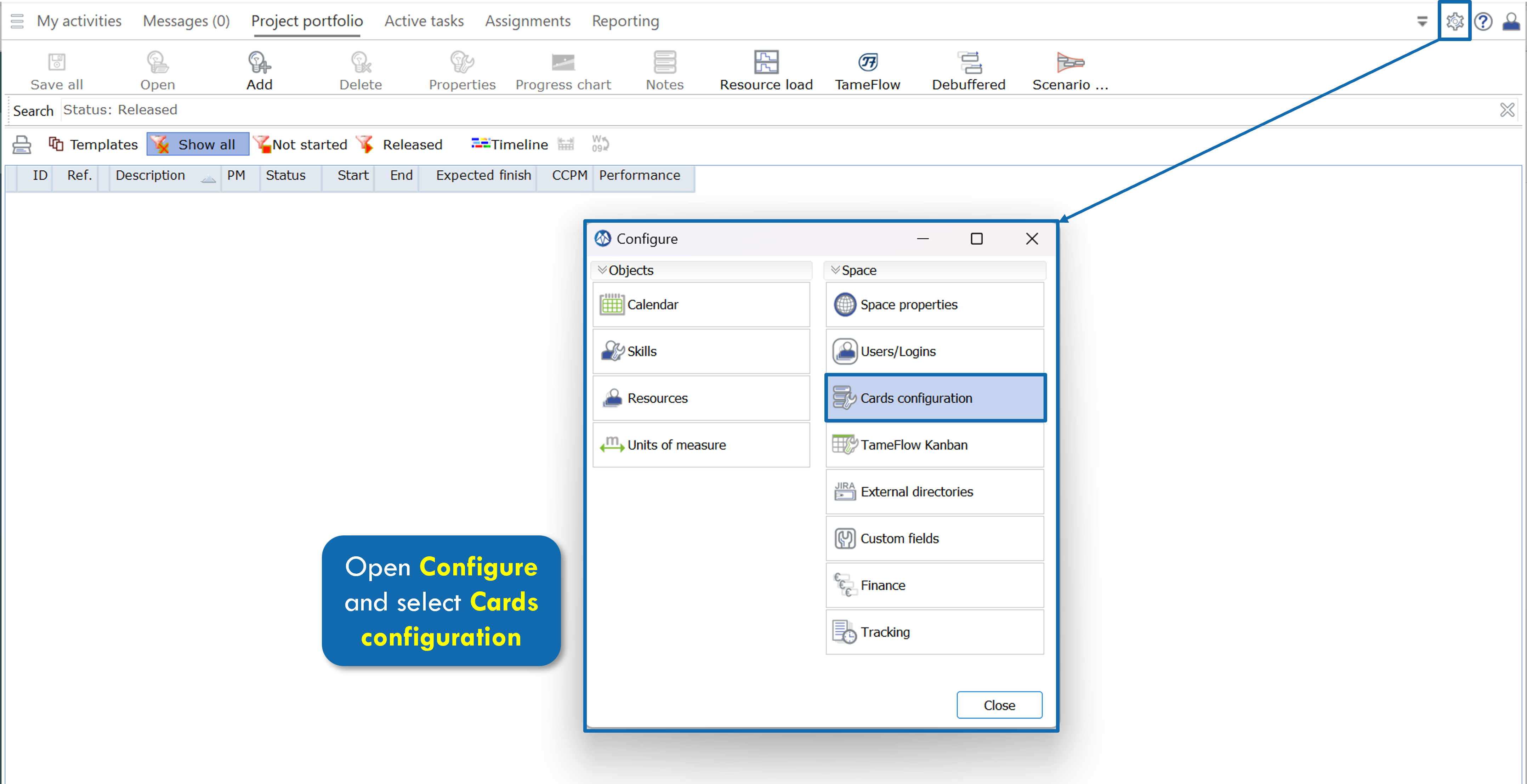Click the Save all toolbar icon
Image resolution: width=1527 pixels, height=784 pixels.
(56, 70)
